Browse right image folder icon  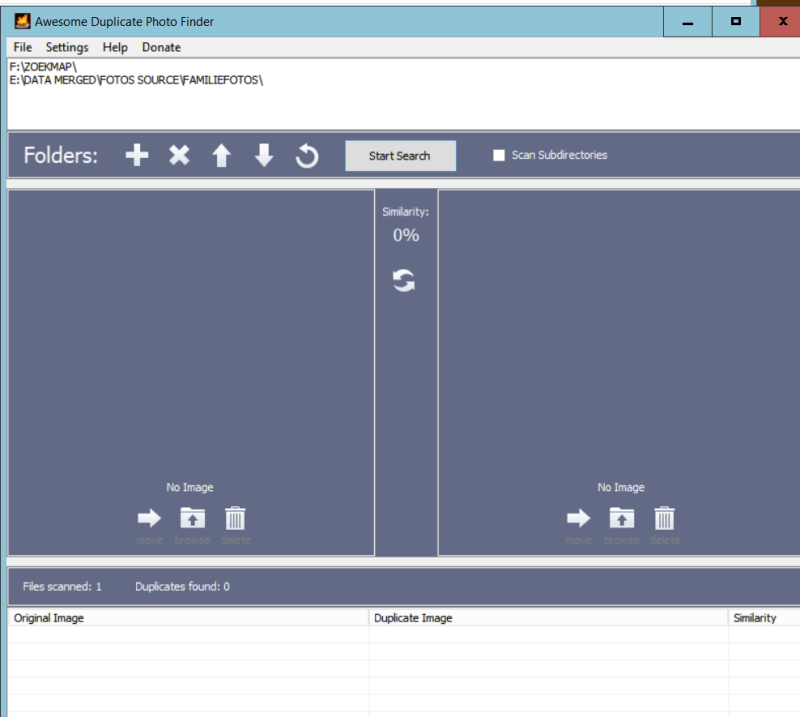(x=622, y=518)
